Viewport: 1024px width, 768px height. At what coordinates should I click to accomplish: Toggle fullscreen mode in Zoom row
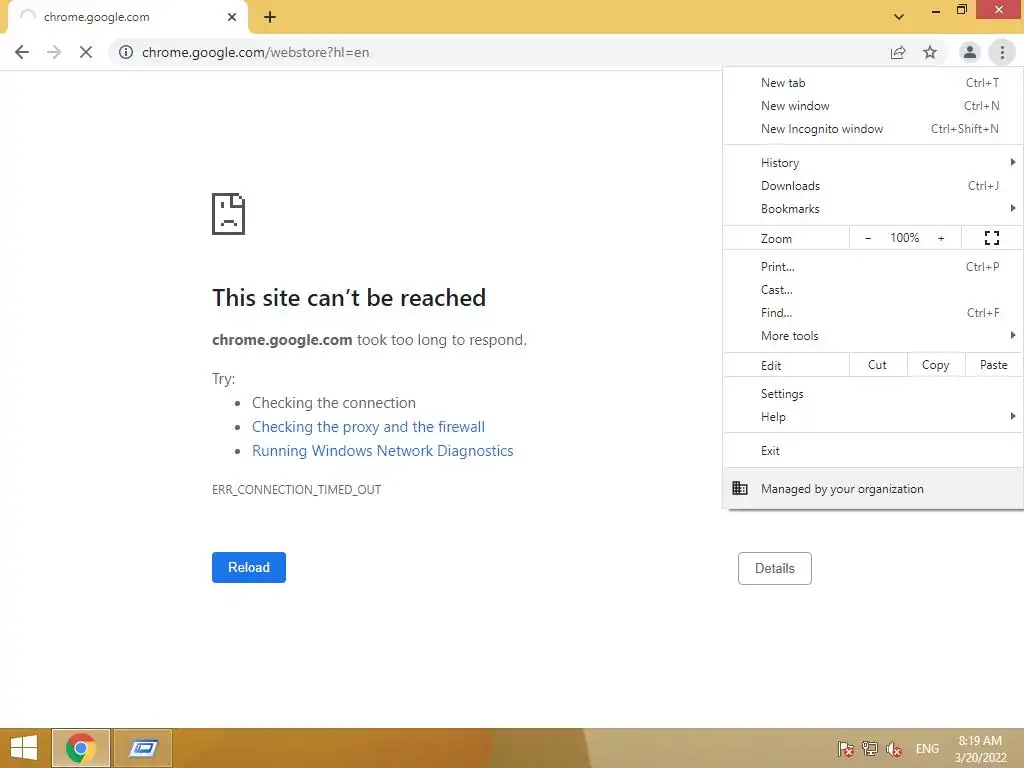click(991, 238)
